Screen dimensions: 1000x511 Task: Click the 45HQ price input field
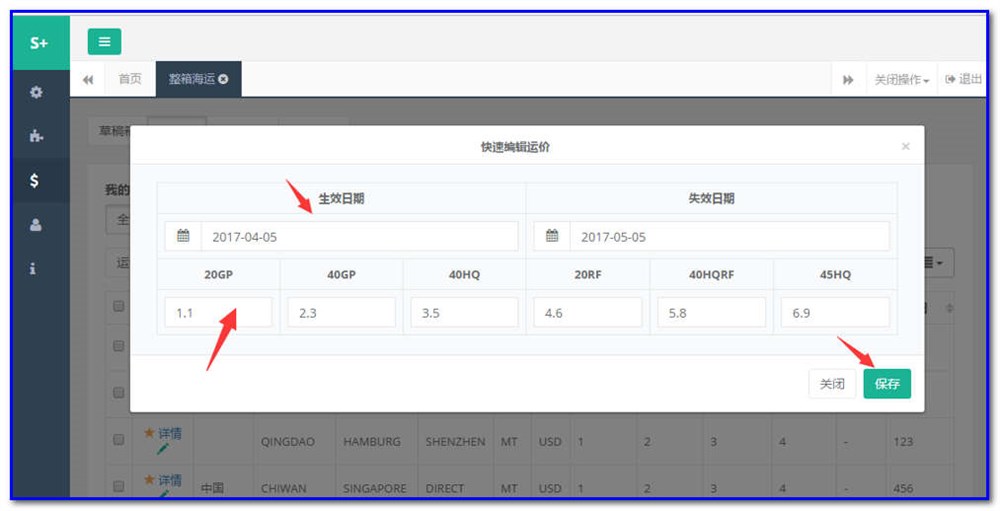[x=835, y=313]
